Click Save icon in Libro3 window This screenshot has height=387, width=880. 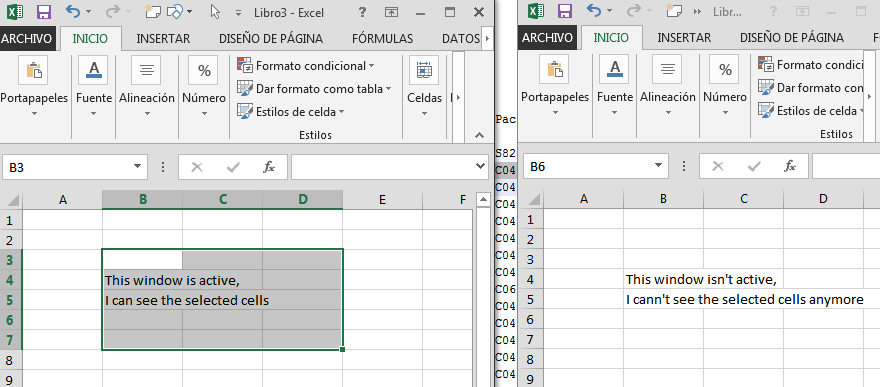tap(44, 11)
